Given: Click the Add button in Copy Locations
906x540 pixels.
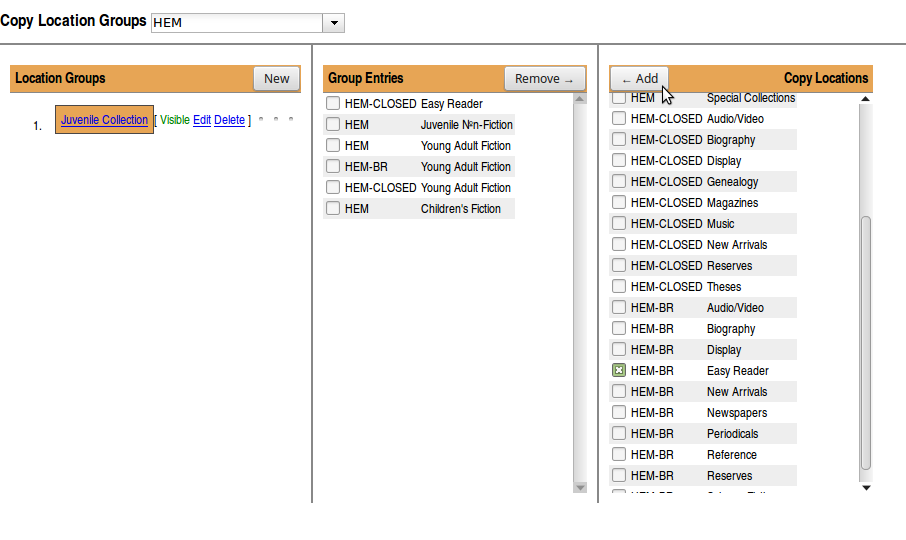Looking at the screenshot, I should pos(640,79).
